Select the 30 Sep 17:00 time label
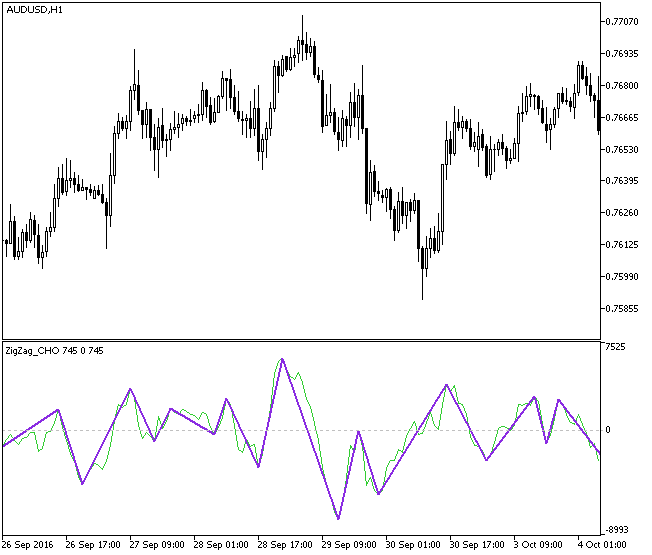Screen dimensions: 652x555 tap(477, 546)
